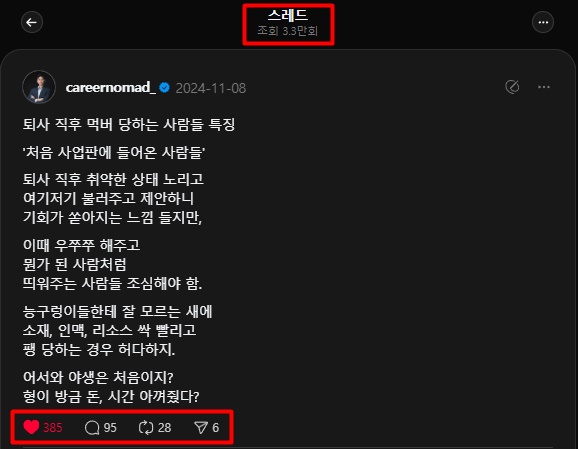The width and height of the screenshot is (578, 449).
Task: Open careernomad_ profile picture
Action: (39, 87)
